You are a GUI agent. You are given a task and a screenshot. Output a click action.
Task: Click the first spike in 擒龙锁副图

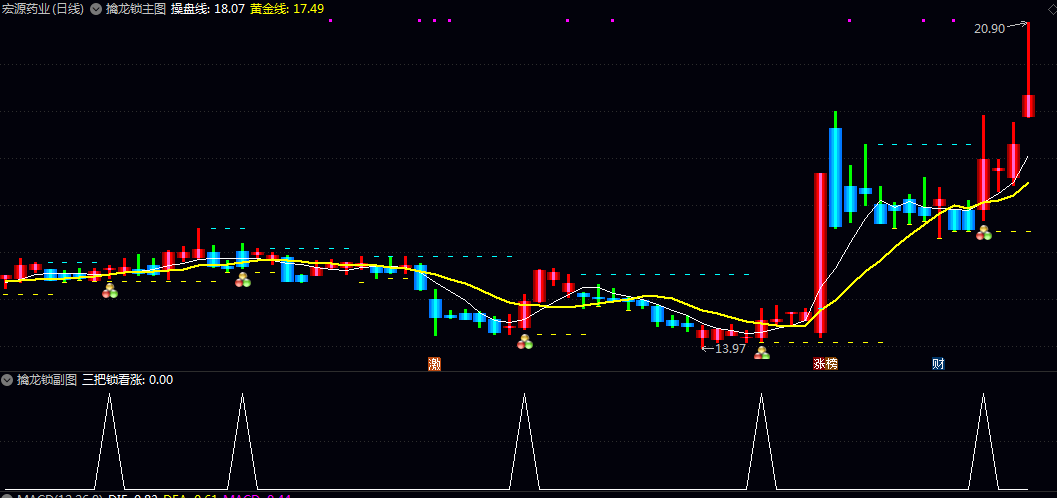coord(110,441)
